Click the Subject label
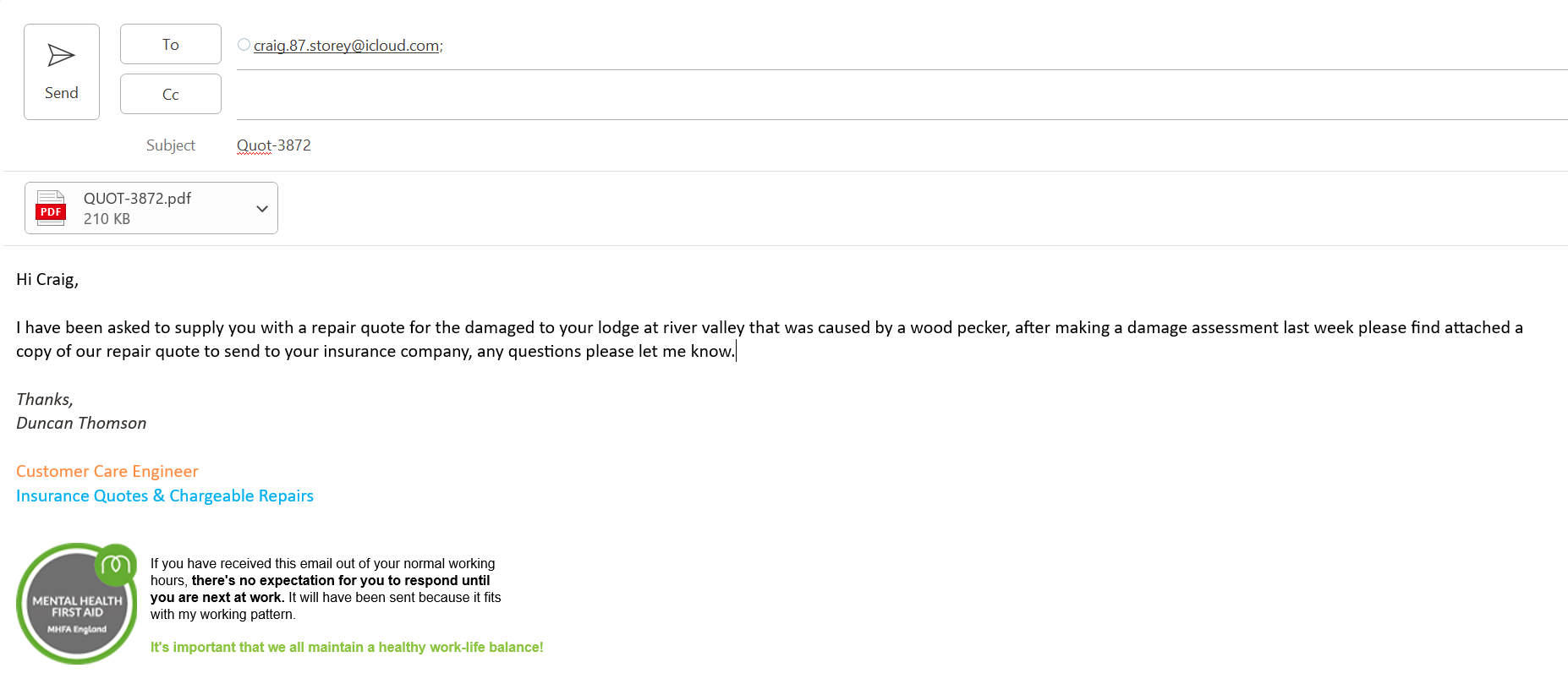 170,145
